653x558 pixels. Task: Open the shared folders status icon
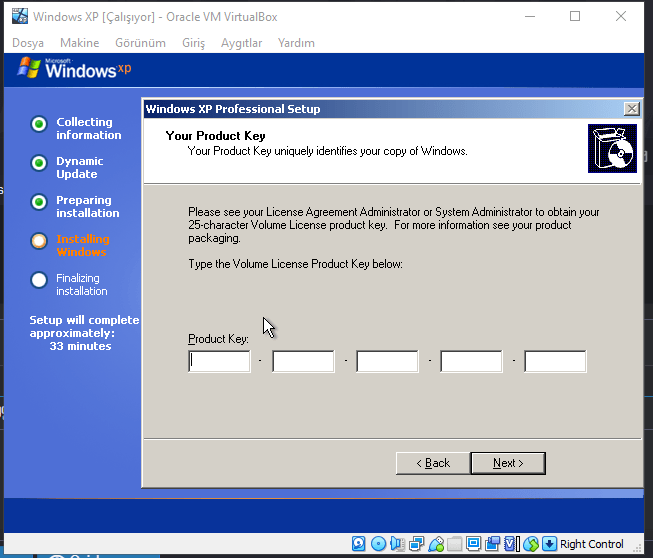pyautogui.click(x=454, y=544)
